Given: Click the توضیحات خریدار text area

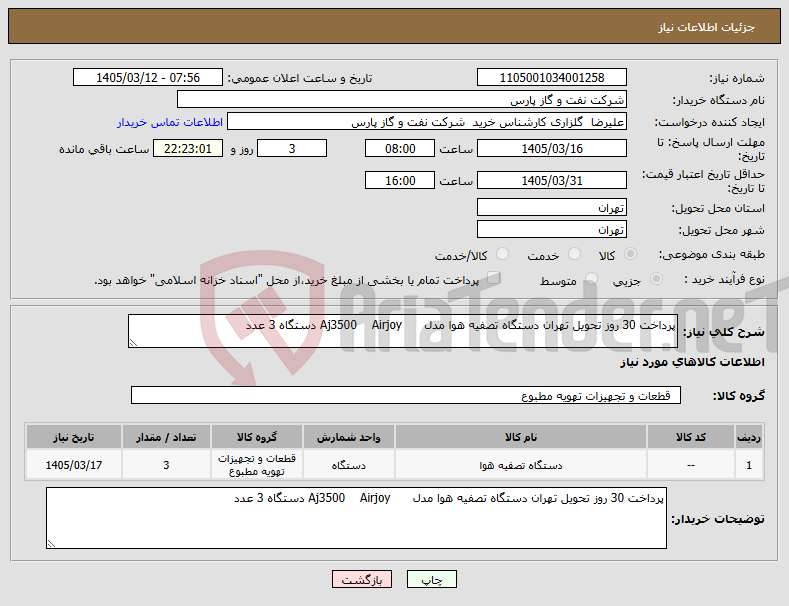Looking at the screenshot, I should pyautogui.click(x=356, y=518).
